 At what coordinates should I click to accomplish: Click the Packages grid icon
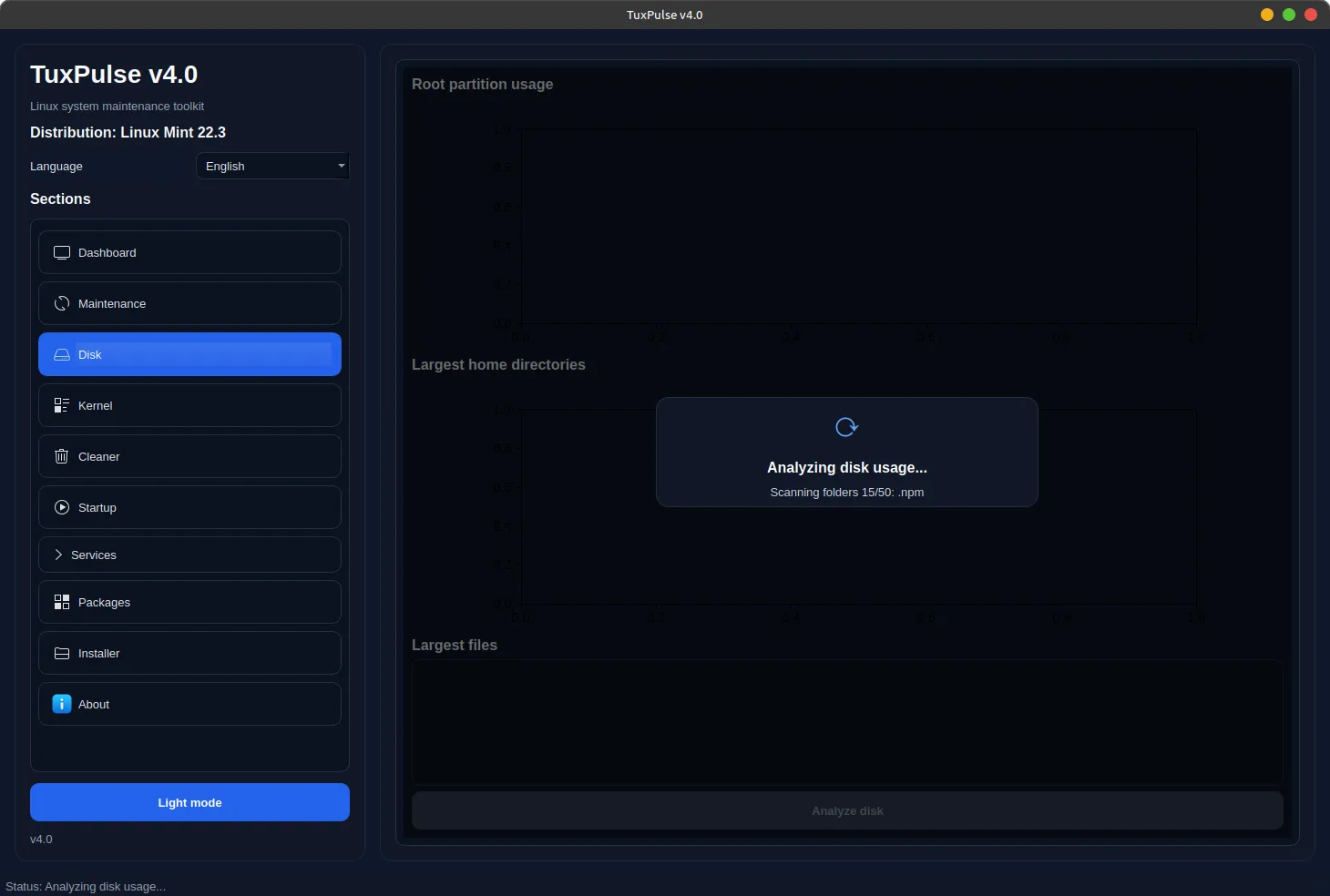coord(62,603)
